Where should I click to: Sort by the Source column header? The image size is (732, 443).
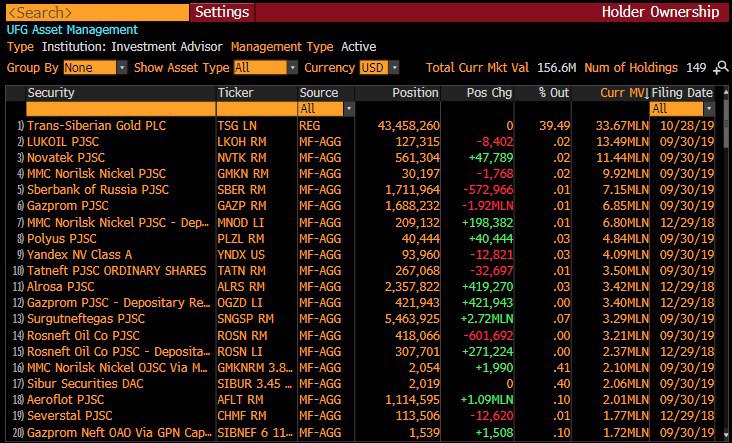319,93
